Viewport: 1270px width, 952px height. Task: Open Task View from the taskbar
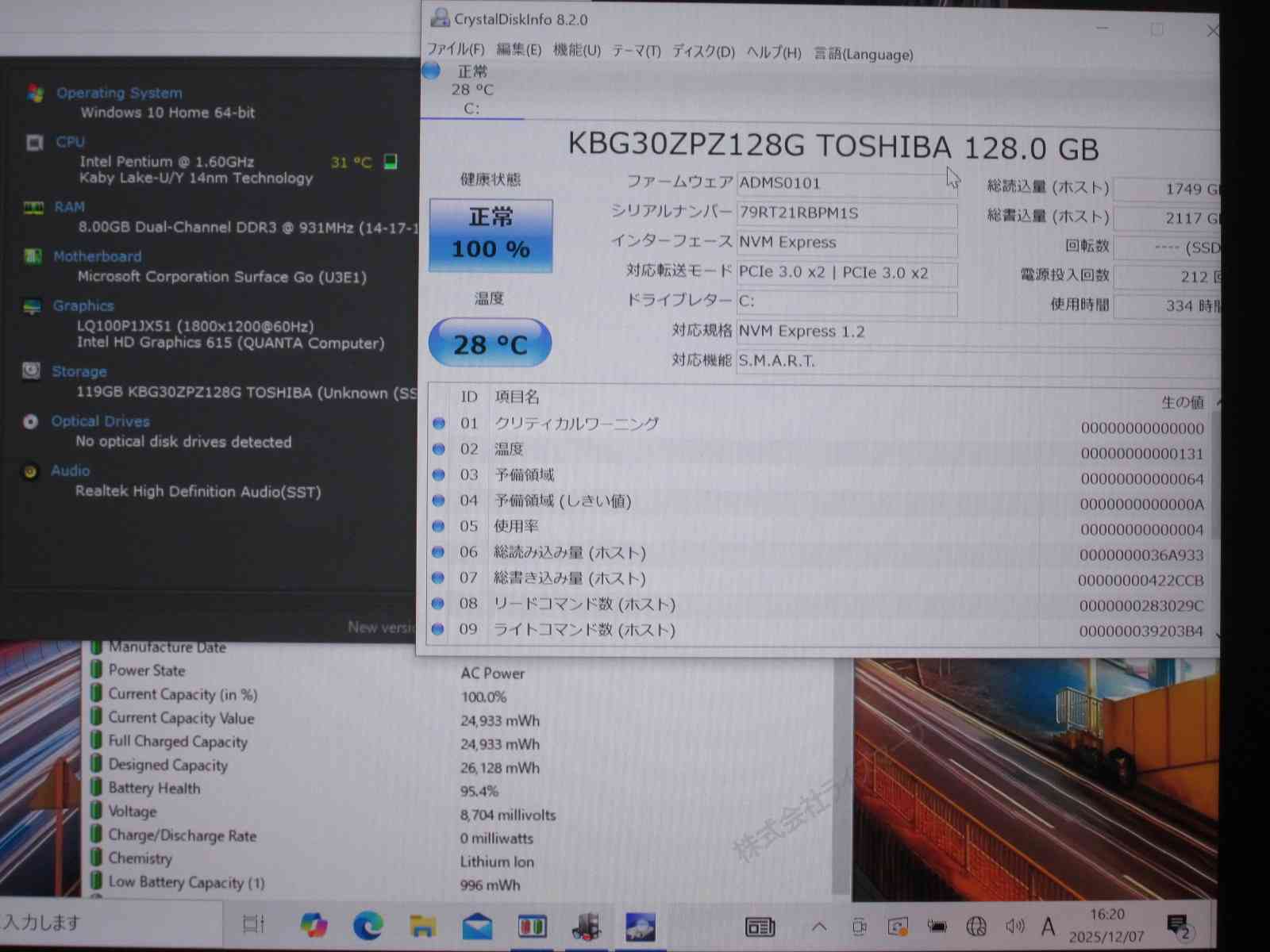coord(253,924)
